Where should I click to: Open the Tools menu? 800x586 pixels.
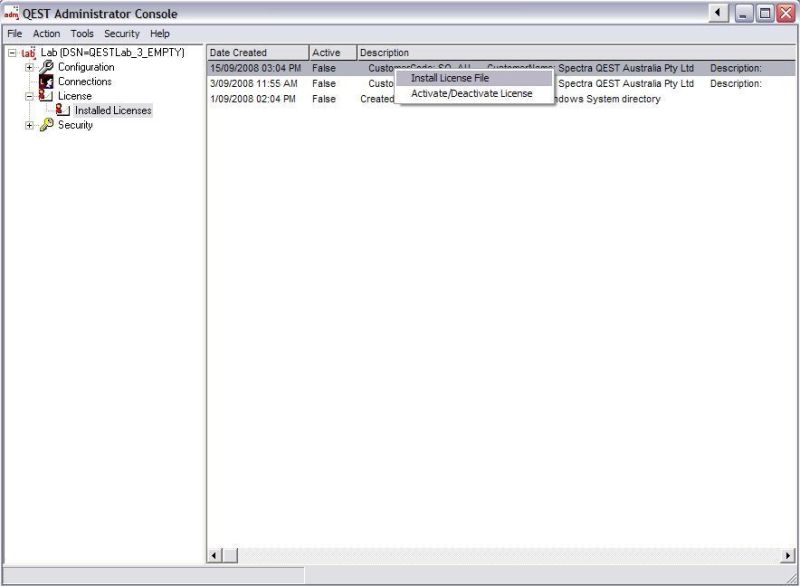pos(81,33)
